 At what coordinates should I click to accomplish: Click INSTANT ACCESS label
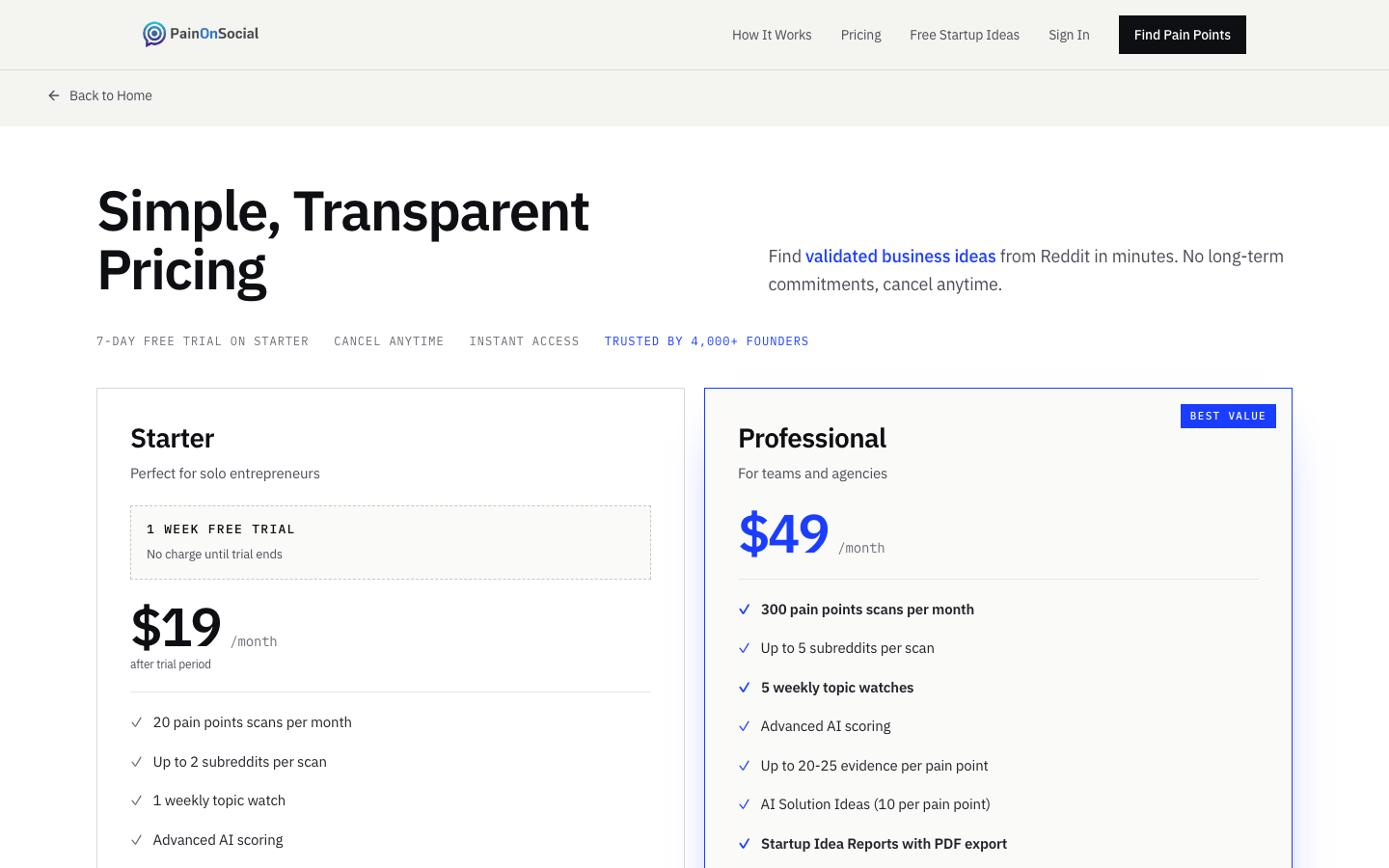525,341
